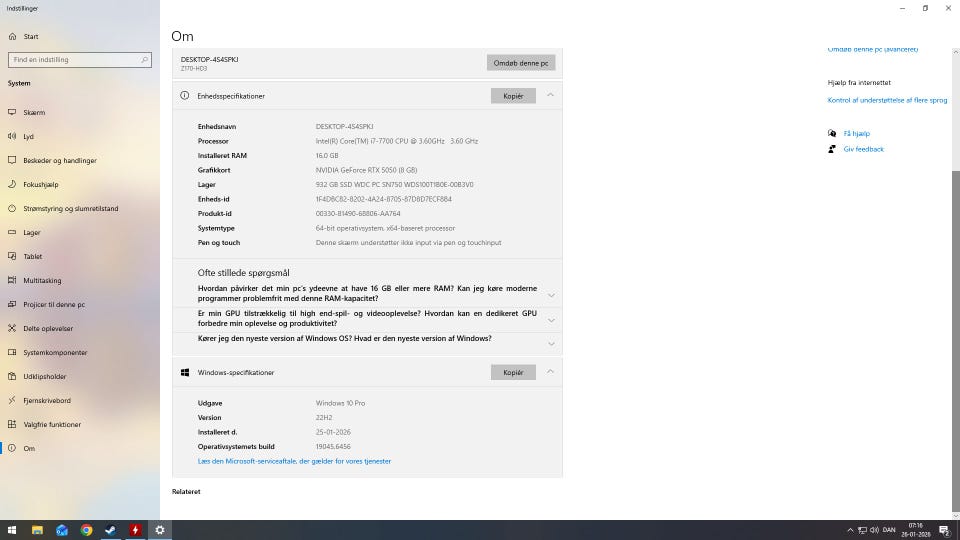Open the clock and date in taskbar
The height and width of the screenshot is (540, 960).
click(x=915, y=530)
